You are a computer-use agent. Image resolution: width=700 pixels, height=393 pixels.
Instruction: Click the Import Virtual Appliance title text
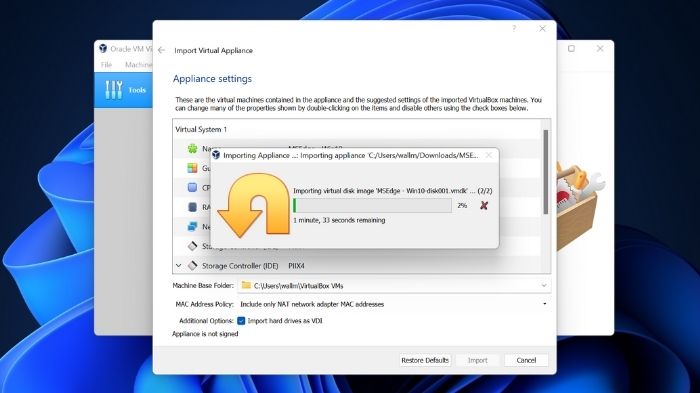[x=213, y=50]
